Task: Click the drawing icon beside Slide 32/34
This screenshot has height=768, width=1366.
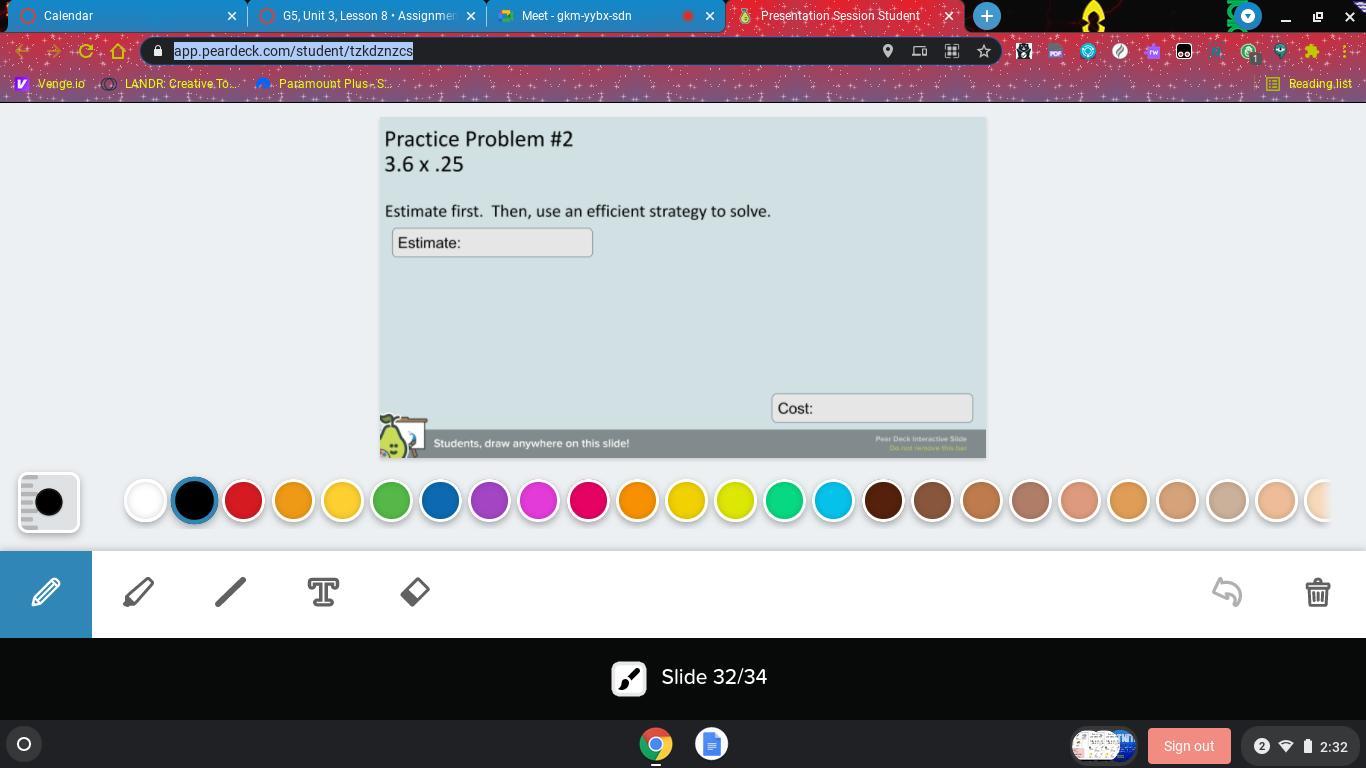Action: coord(629,678)
